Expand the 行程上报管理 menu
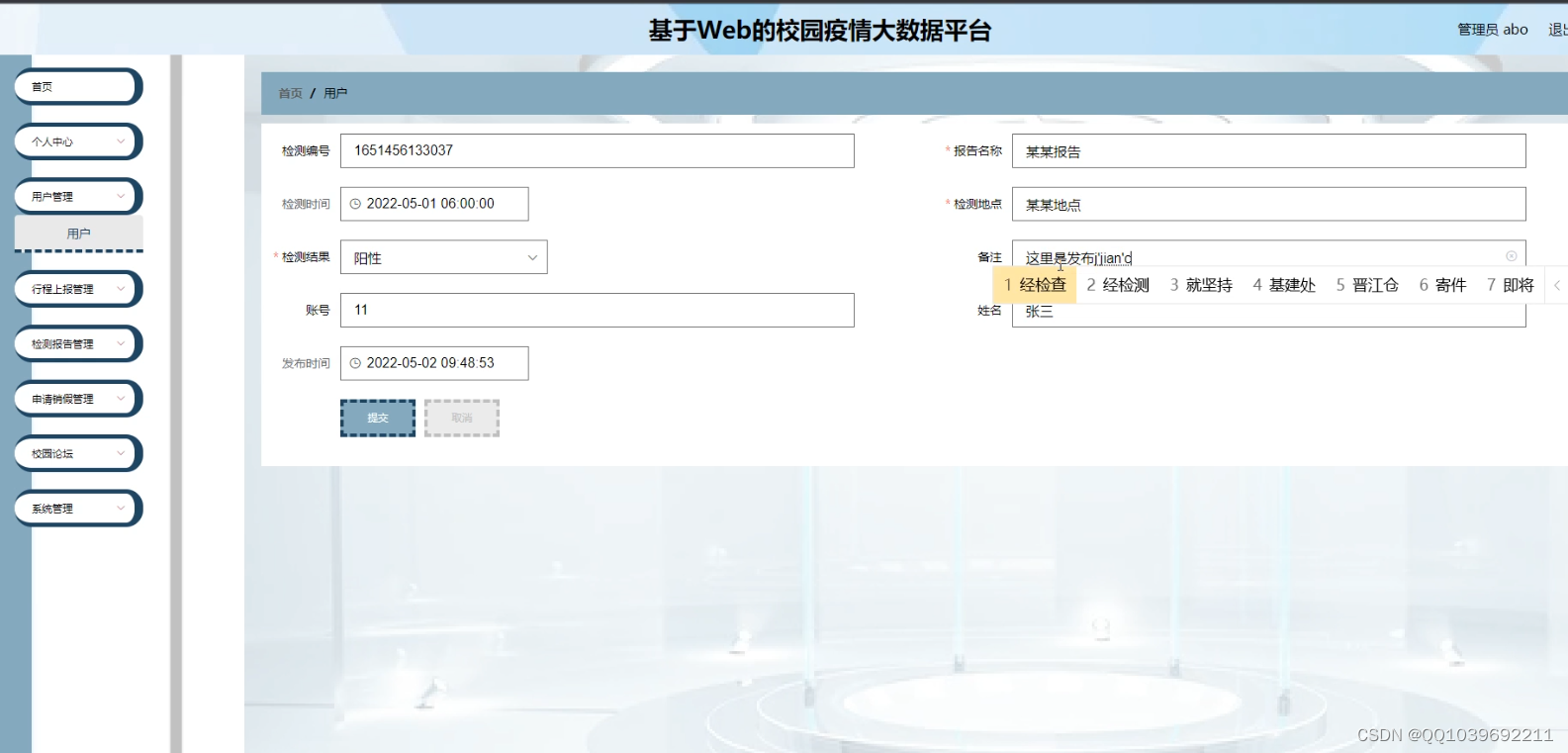Viewport: 1568px width, 753px height. click(x=78, y=289)
